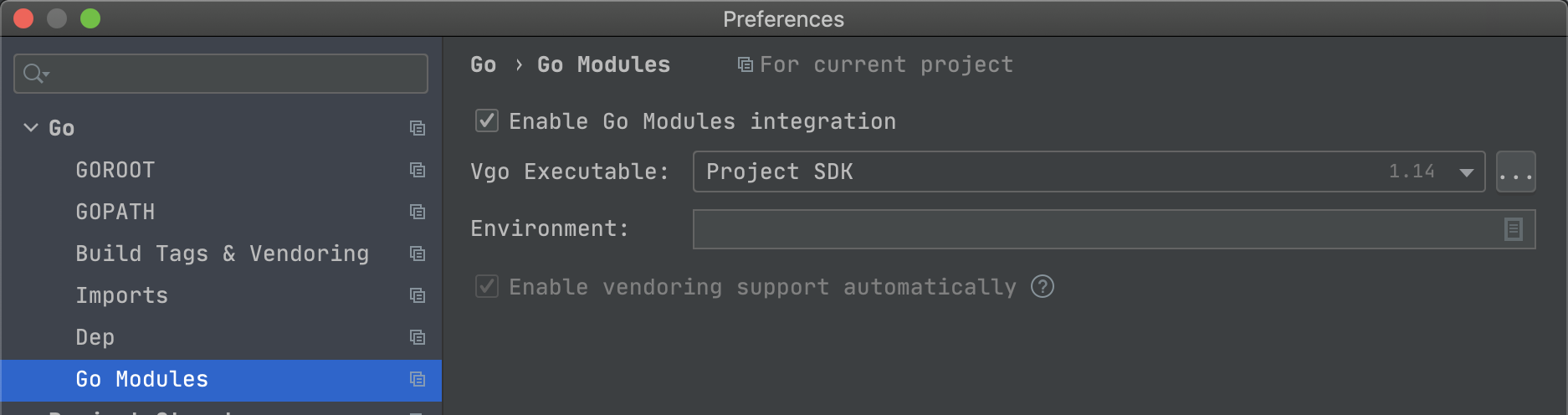Screen dimensions: 1568x415
Task: Click the search magnifier icon
Action: pos(32,74)
